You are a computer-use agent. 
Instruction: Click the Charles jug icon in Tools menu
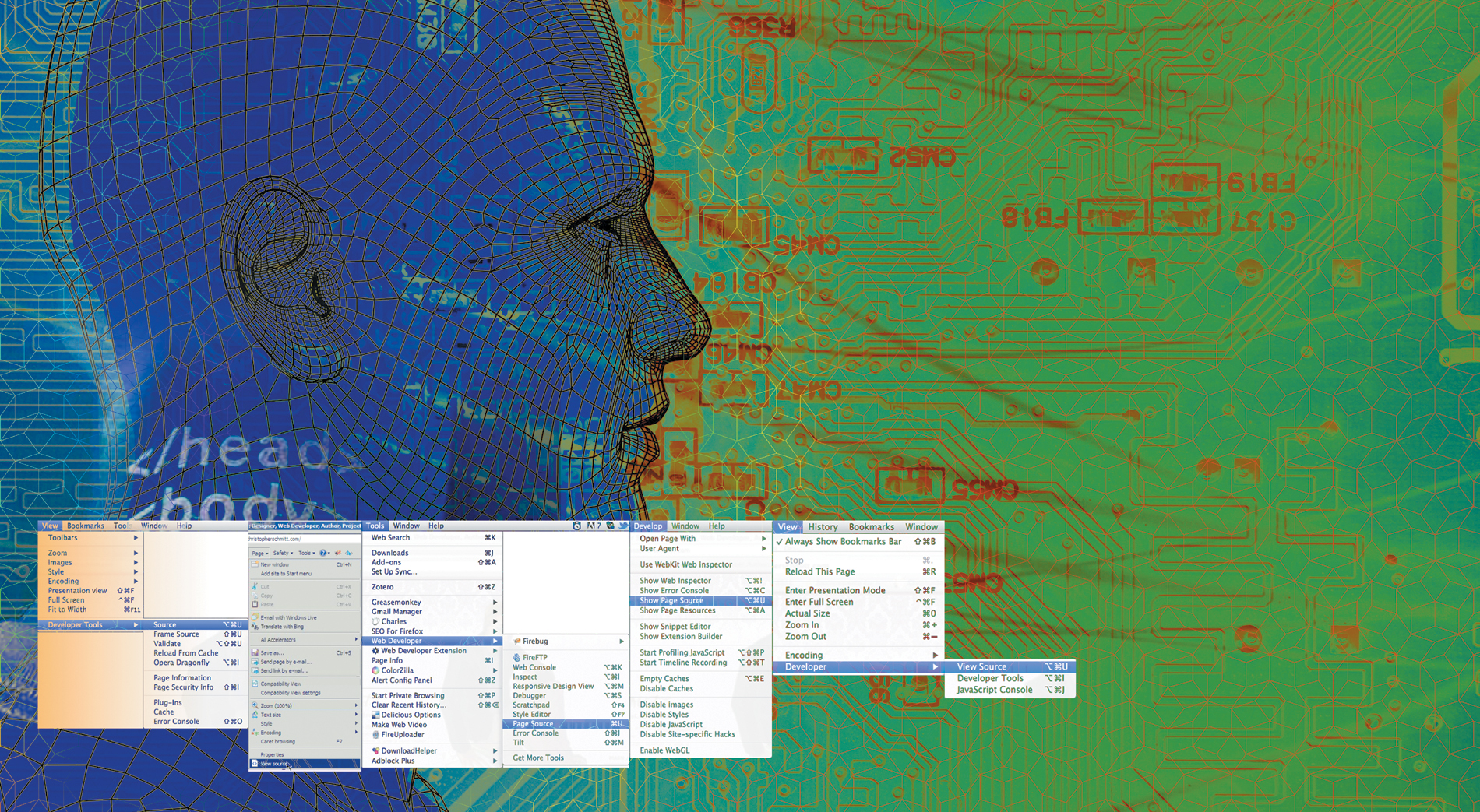[375, 621]
